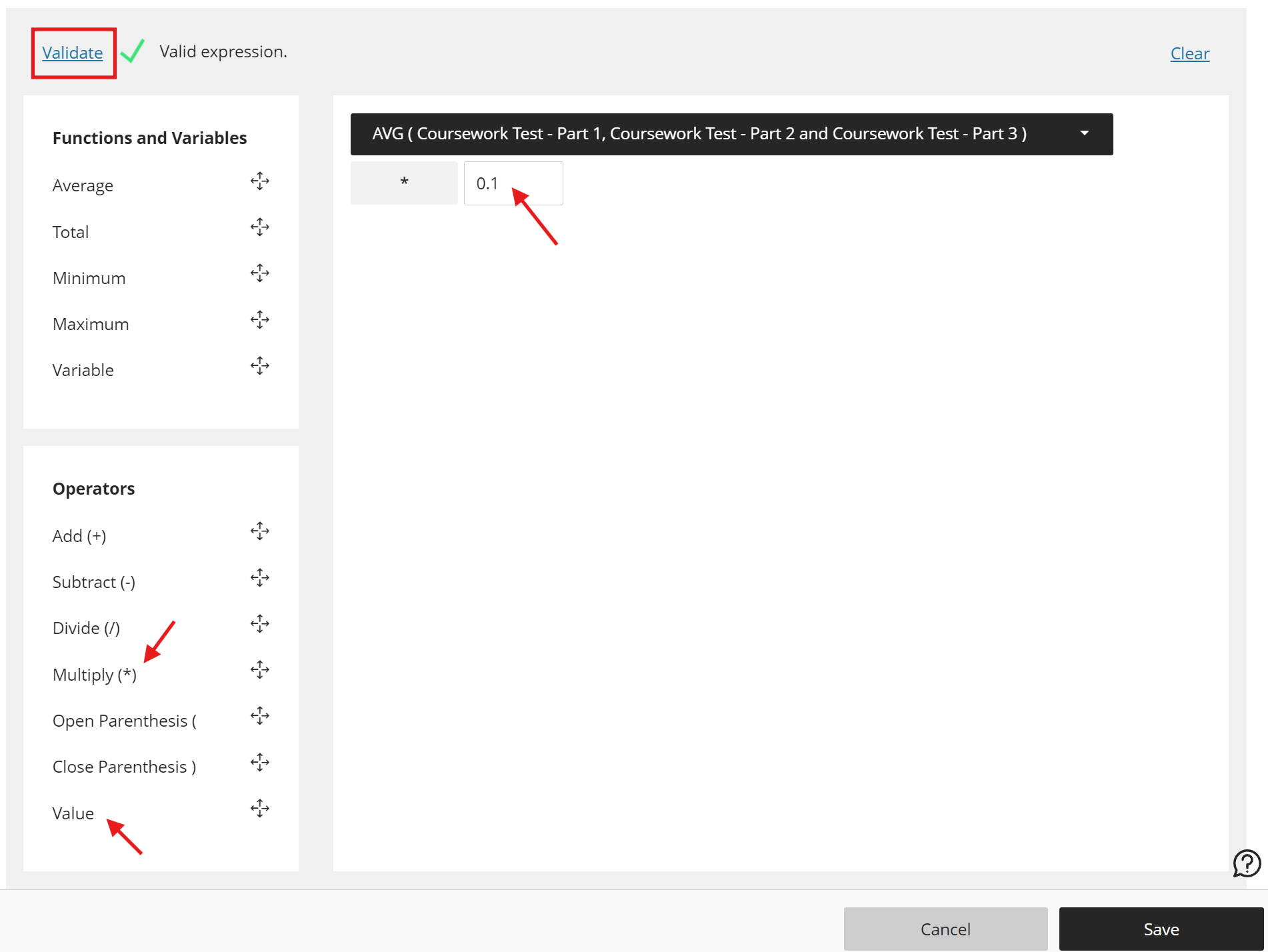Click the move handle icon for Total

260,227
